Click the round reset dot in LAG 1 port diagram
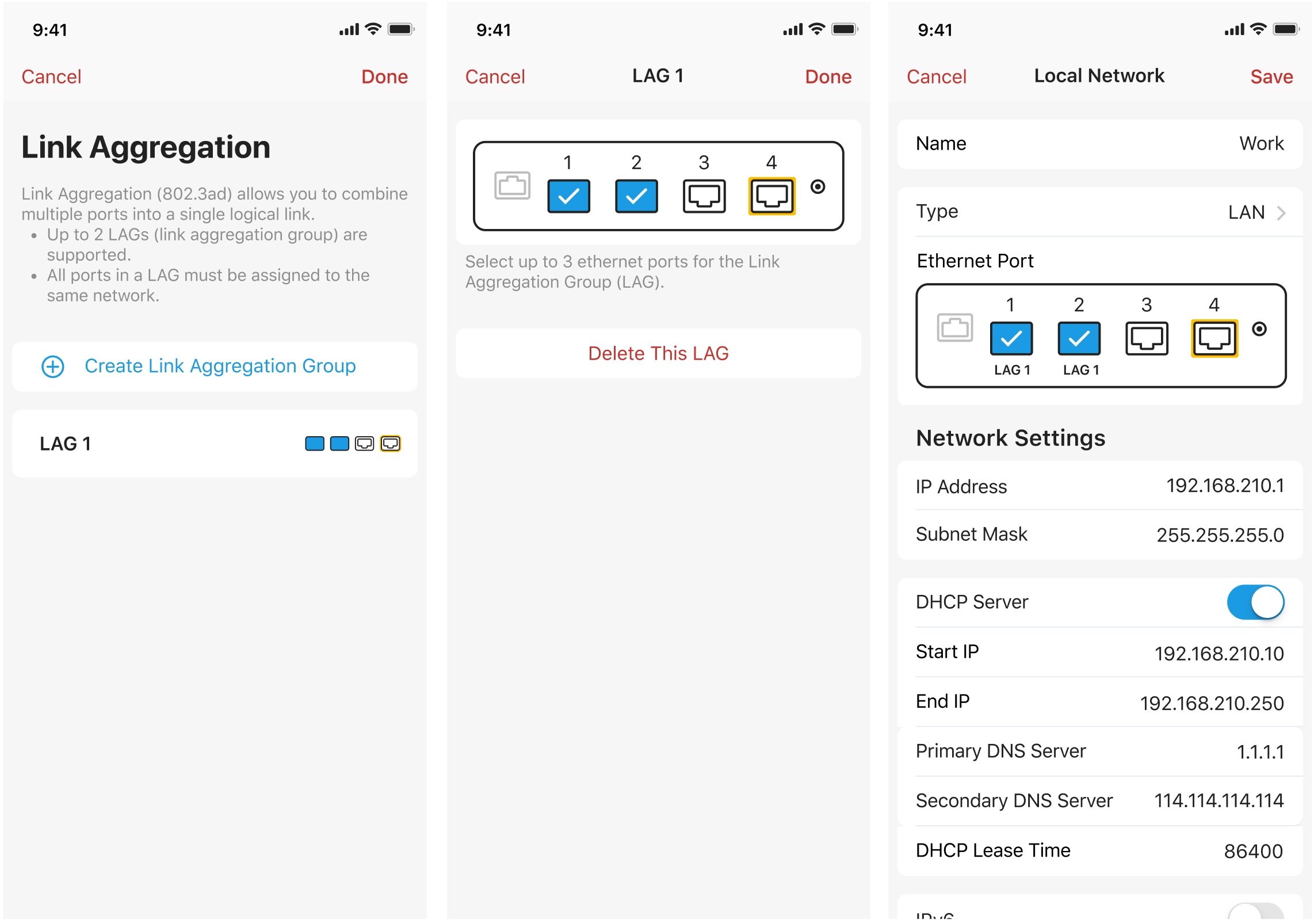1314x924 pixels. pyautogui.click(x=818, y=186)
